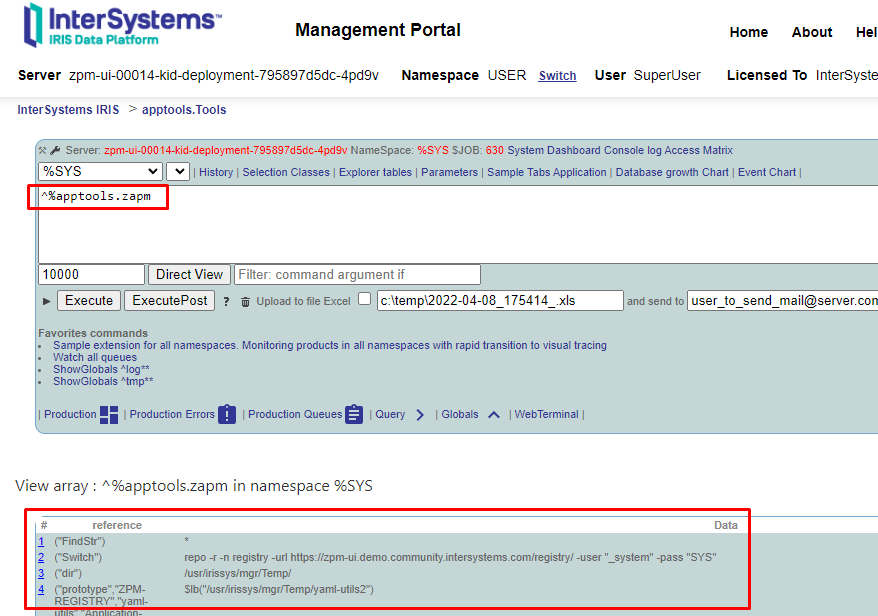
Task: Click the ExecutePost button
Action: point(170,301)
